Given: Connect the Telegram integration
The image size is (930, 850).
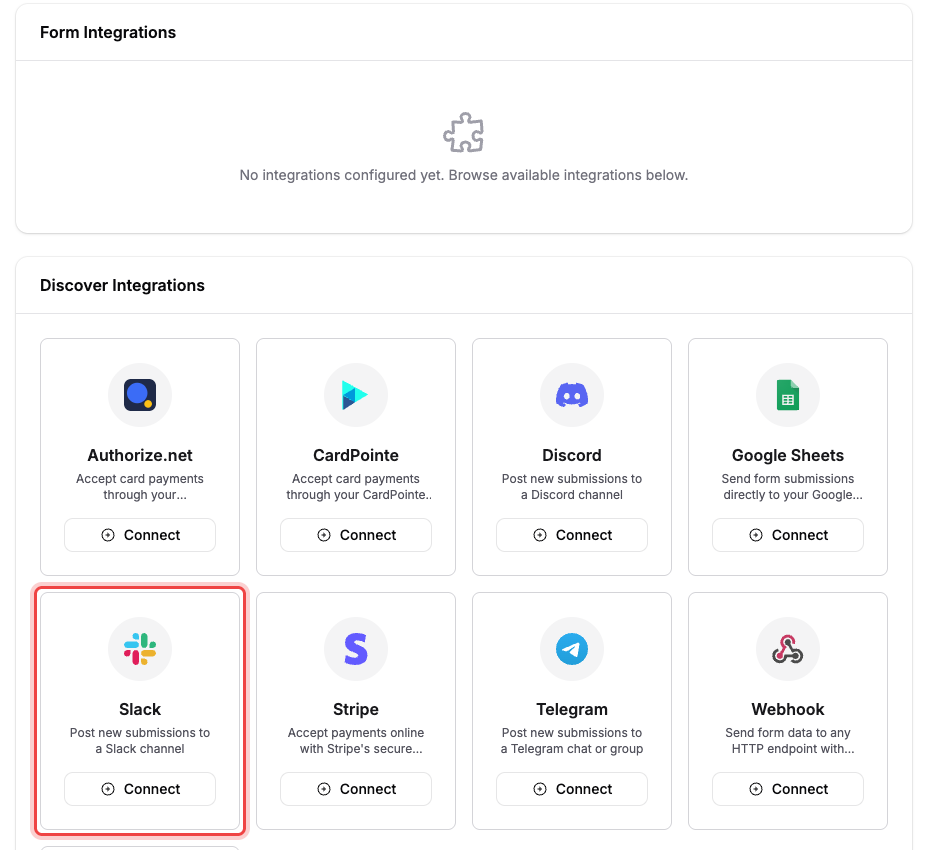Looking at the screenshot, I should [572, 789].
